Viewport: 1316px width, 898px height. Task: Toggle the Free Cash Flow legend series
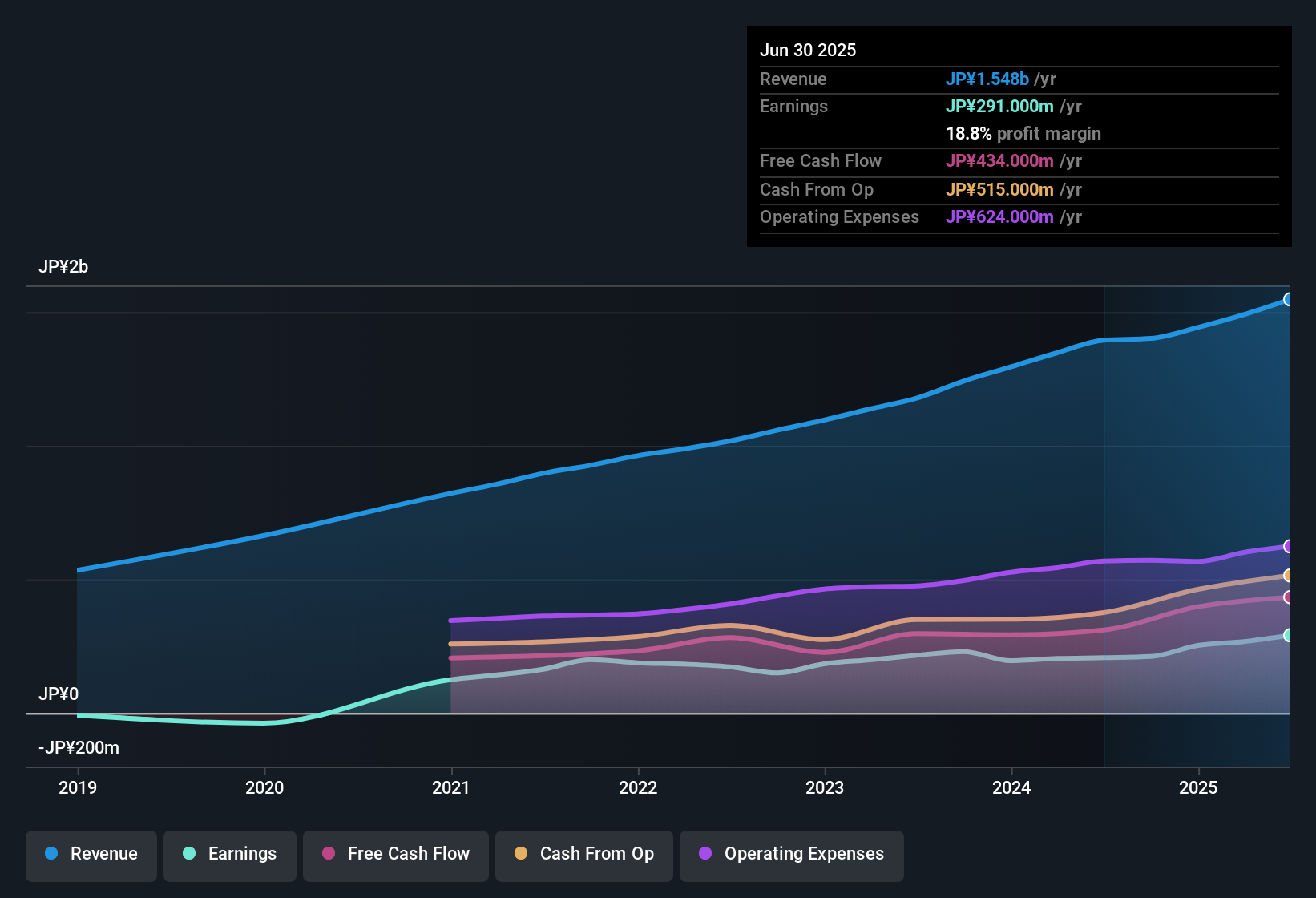click(396, 855)
